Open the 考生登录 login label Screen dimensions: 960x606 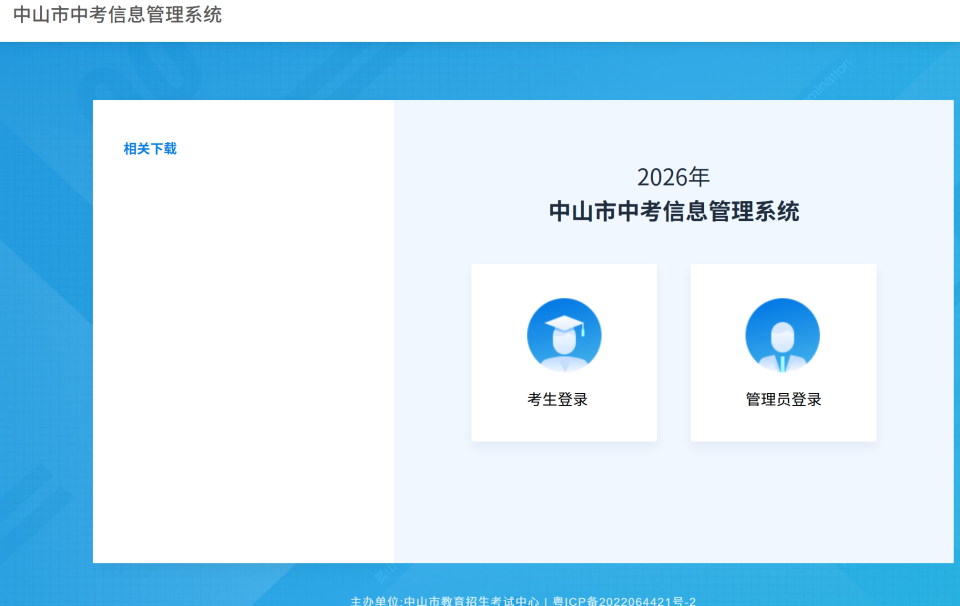click(x=557, y=400)
